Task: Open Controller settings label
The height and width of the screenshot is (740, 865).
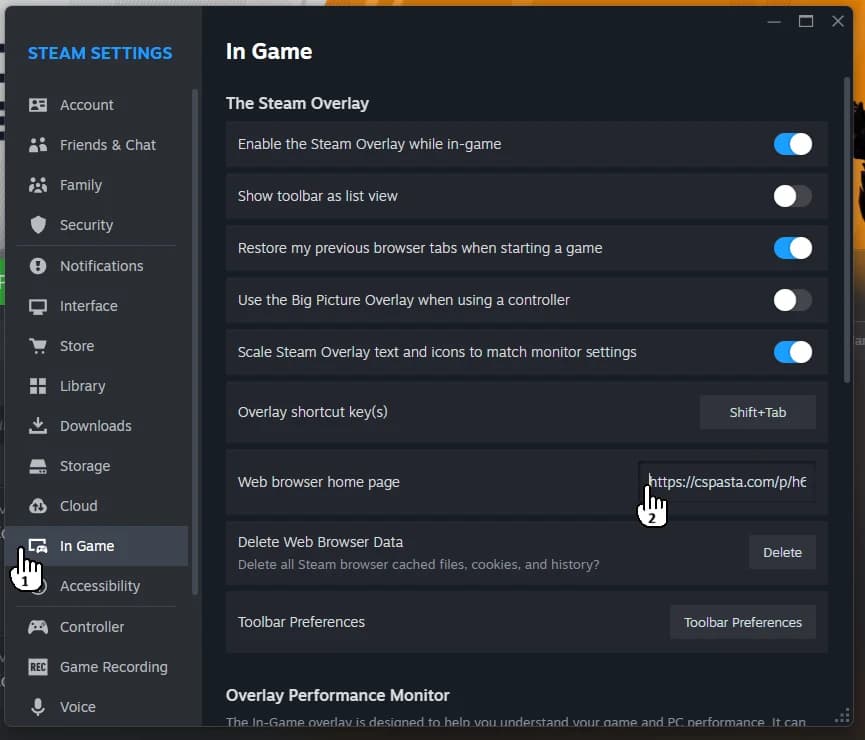Action: click(92, 627)
